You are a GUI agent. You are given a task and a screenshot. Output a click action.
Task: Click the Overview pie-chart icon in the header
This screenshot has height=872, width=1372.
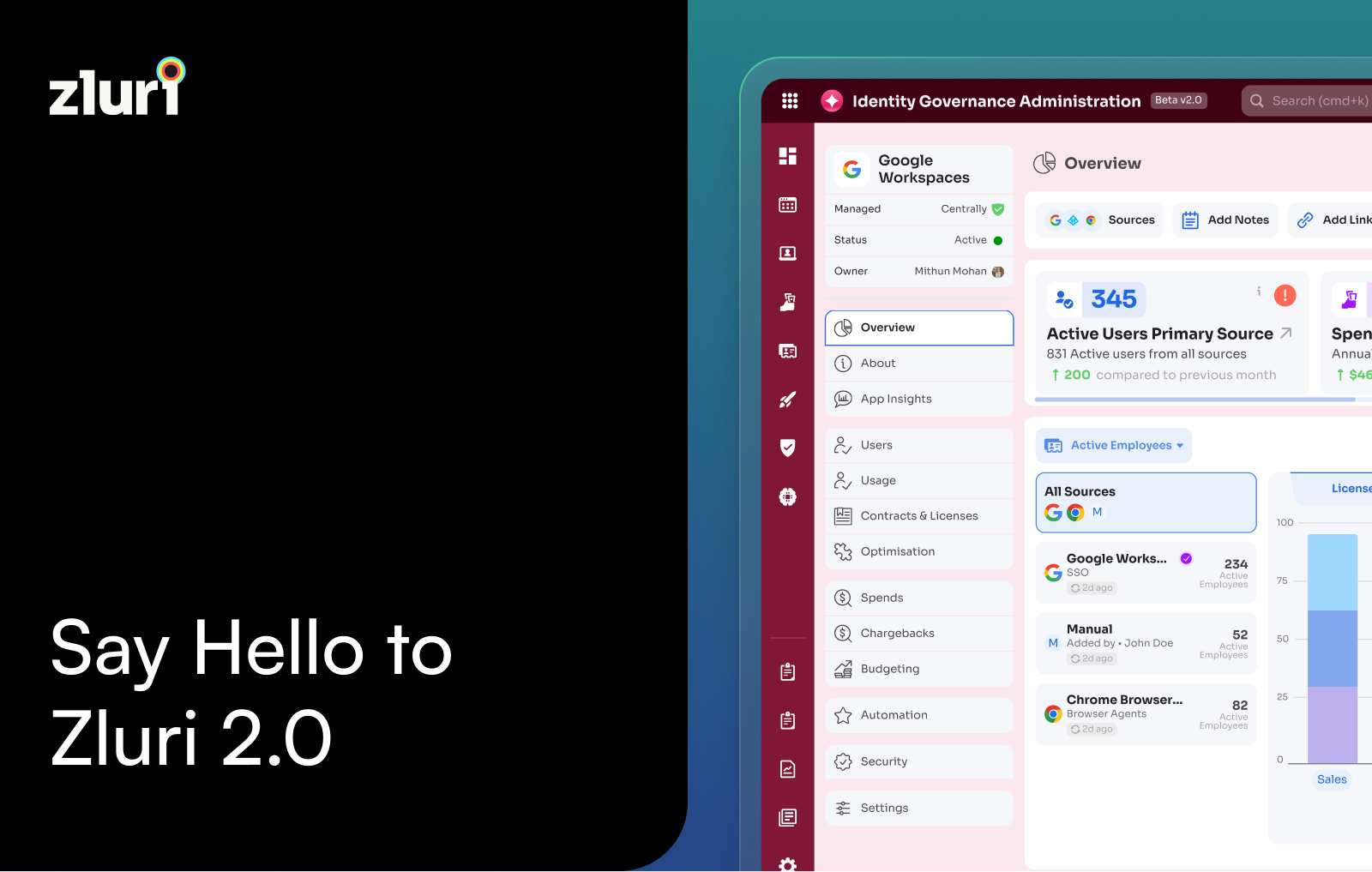[x=1044, y=163]
